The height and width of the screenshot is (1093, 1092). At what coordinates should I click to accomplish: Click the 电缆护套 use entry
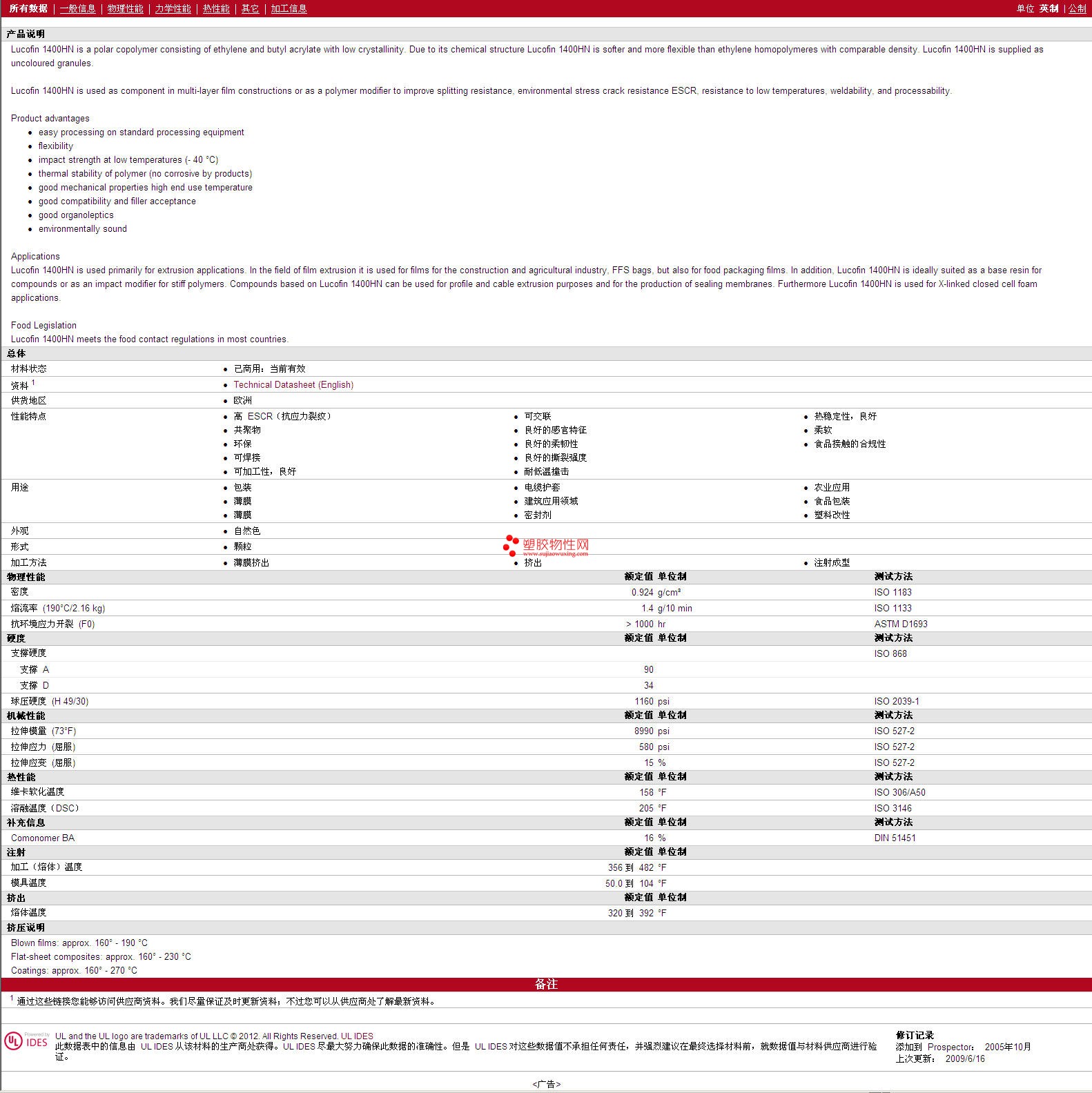pos(542,487)
